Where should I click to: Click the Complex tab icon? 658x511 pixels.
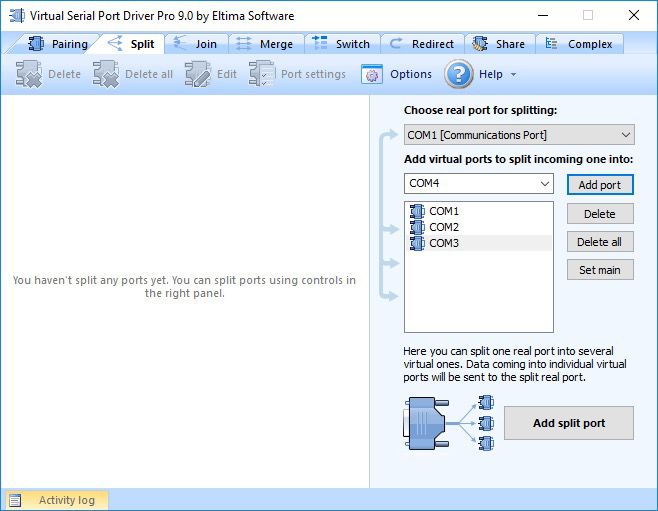pos(551,43)
